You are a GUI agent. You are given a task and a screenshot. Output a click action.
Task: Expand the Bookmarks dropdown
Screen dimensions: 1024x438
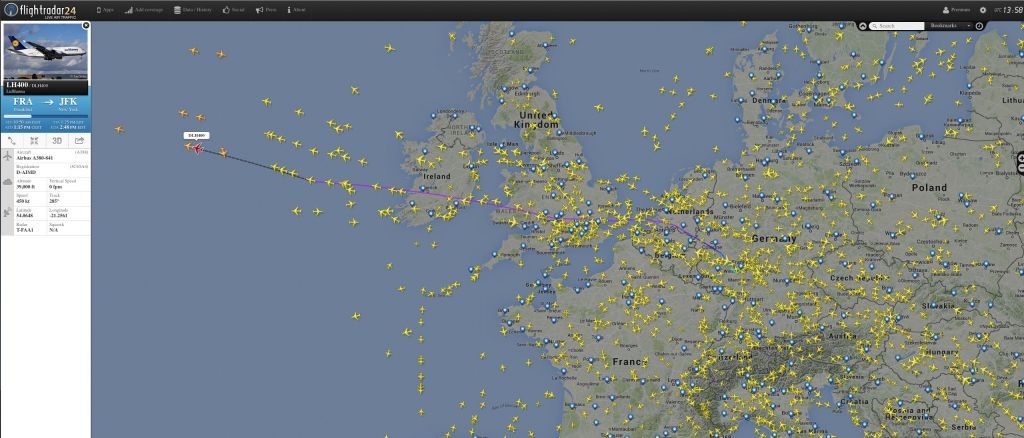[951, 26]
